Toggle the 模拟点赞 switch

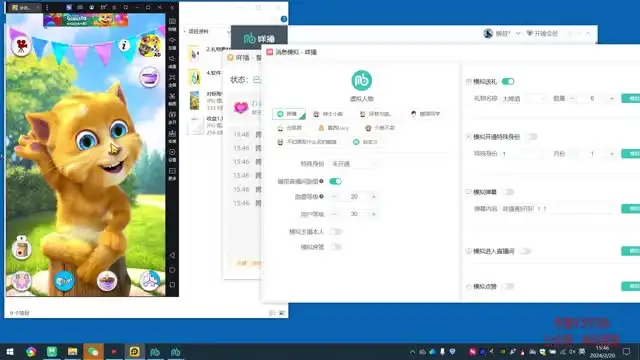pos(508,286)
